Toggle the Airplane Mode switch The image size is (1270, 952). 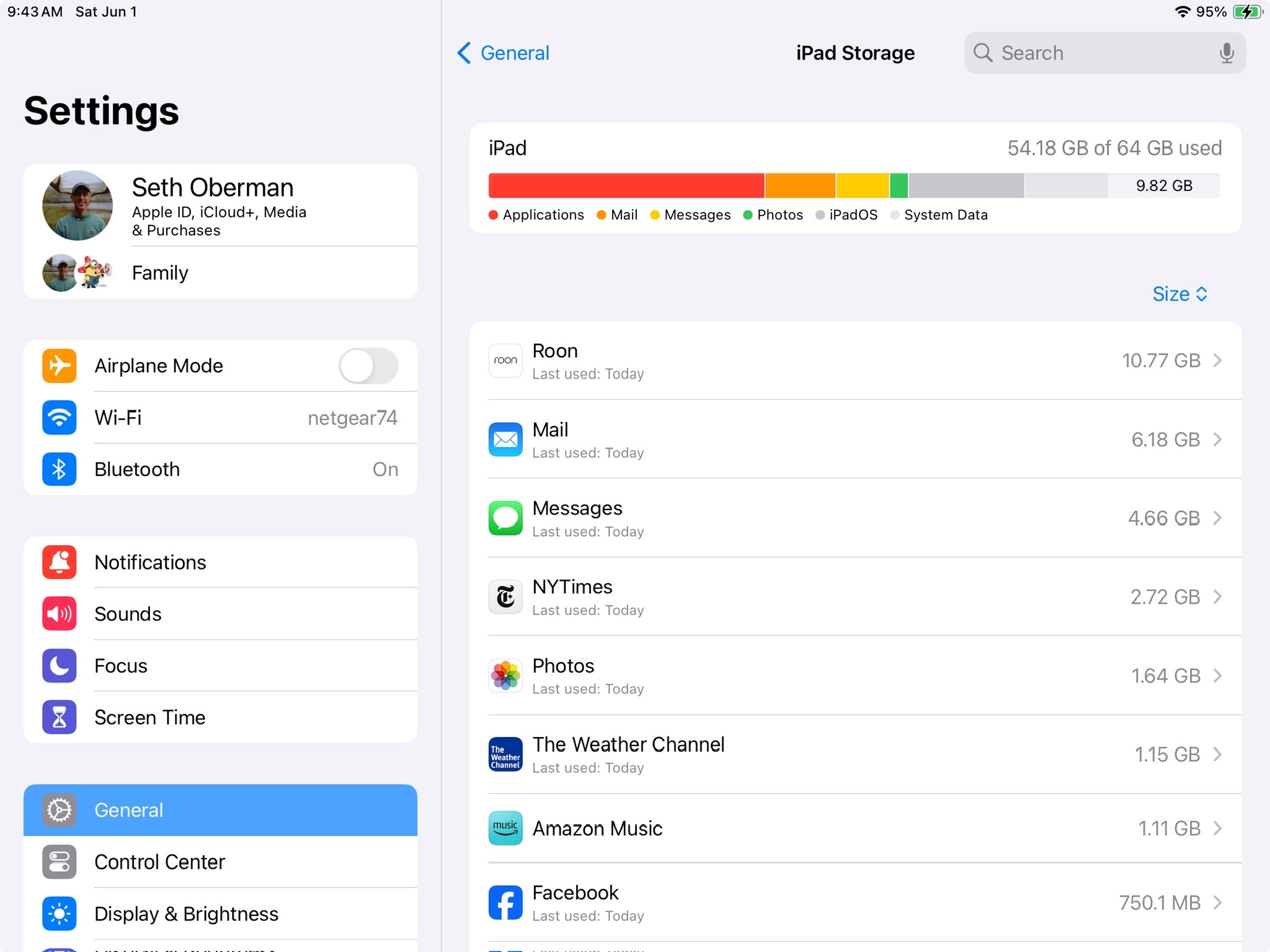pyautogui.click(x=368, y=366)
